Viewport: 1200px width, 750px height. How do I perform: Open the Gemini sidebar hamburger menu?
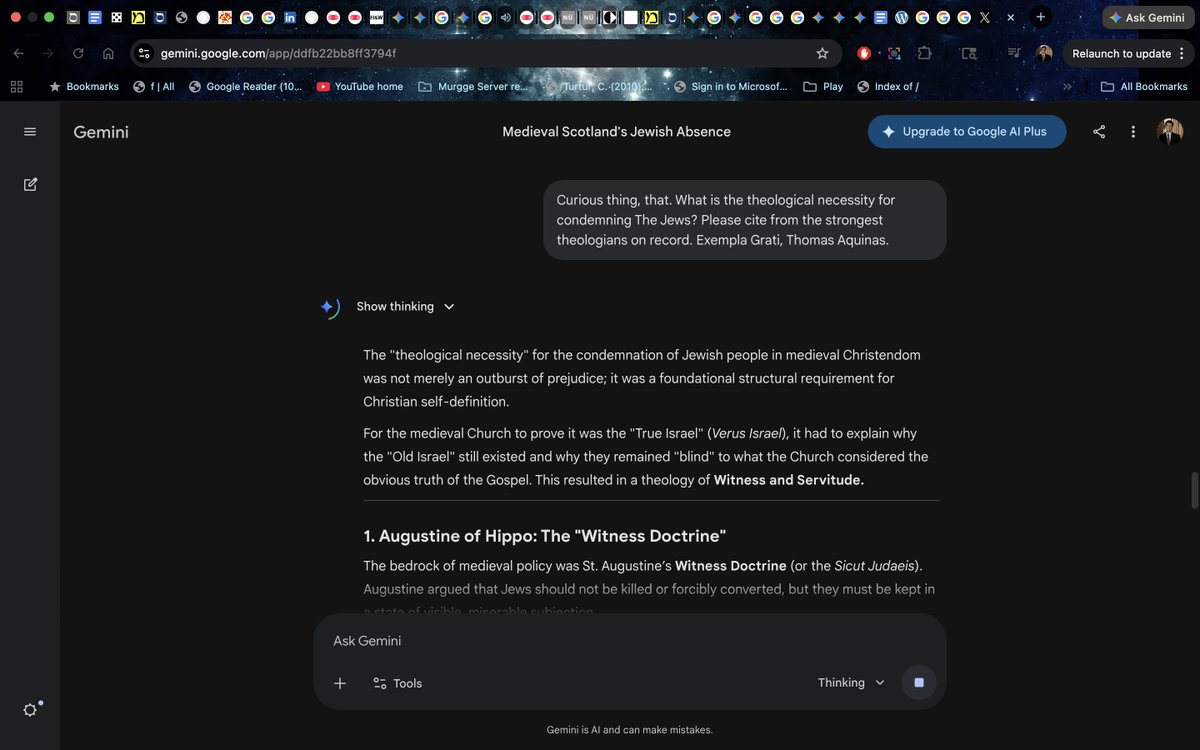pos(30,132)
